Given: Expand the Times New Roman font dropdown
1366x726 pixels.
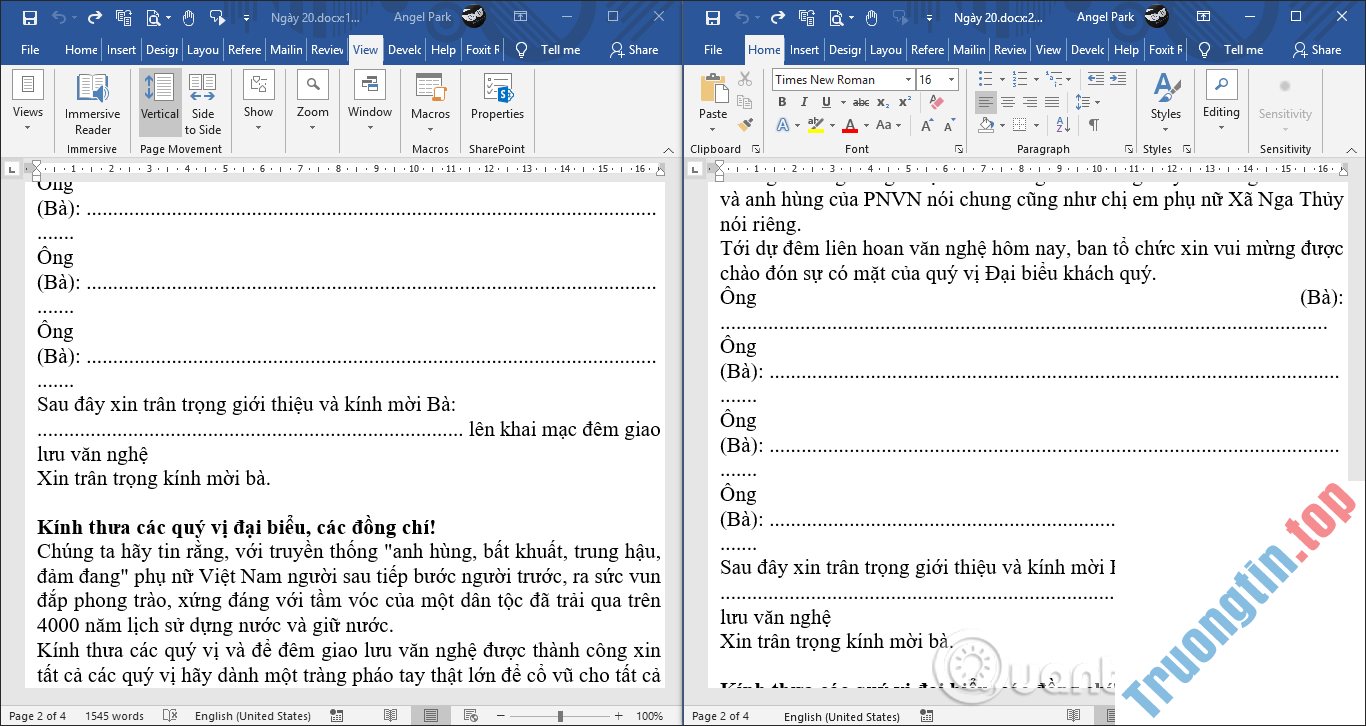Looking at the screenshot, I should pyautogui.click(x=908, y=80).
